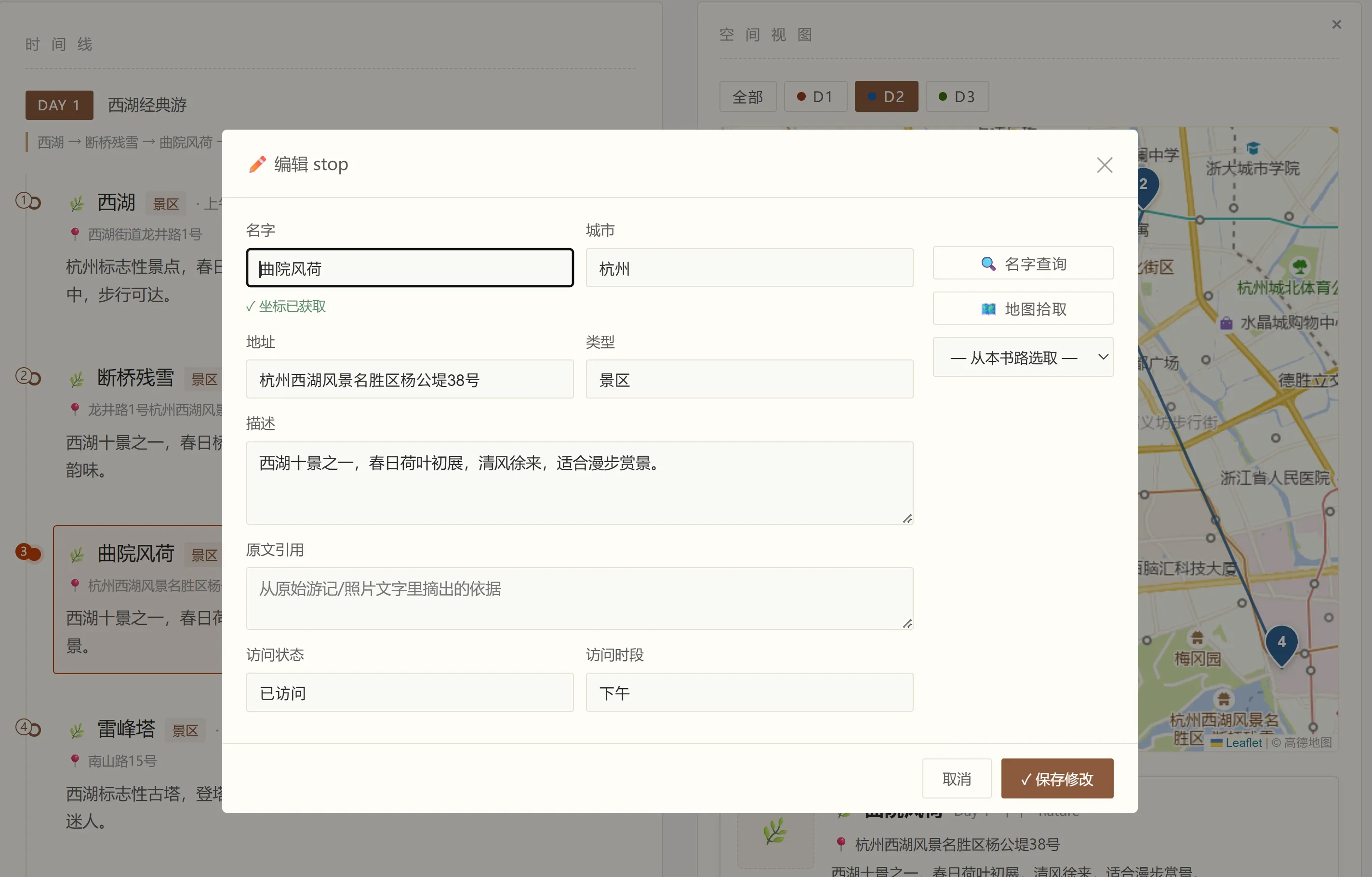Click the pin beside 杭州西湖风景名胜区杨公堤38号 in detail card

[x=841, y=844]
